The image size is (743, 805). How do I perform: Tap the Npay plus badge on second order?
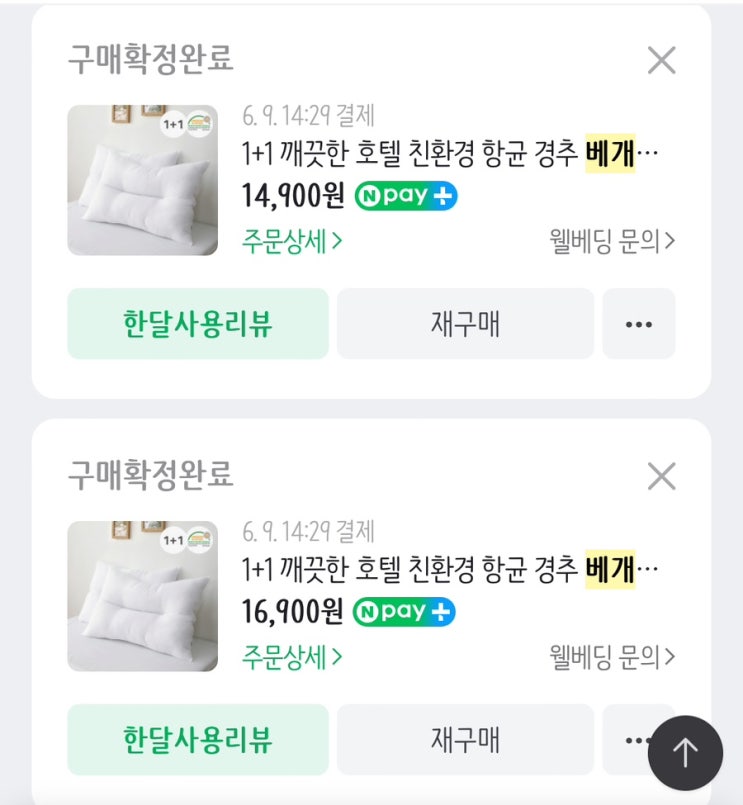point(404,612)
